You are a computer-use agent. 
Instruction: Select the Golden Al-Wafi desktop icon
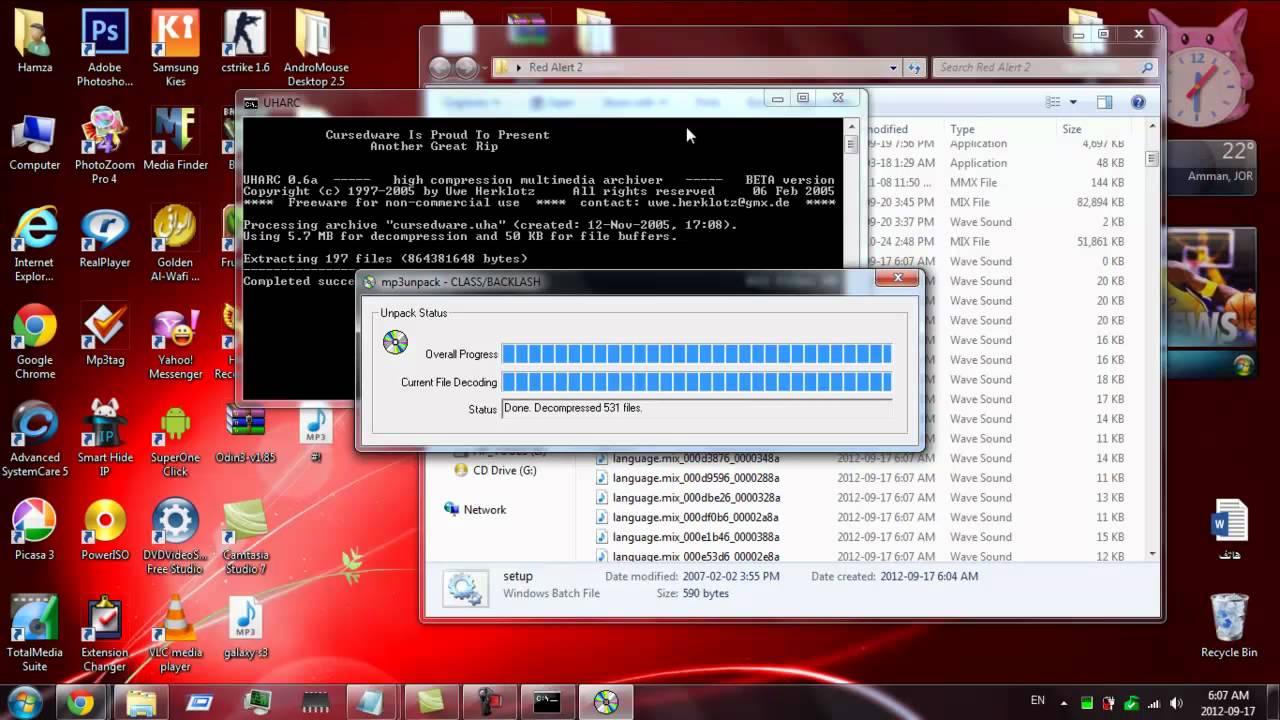[x=175, y=243]
